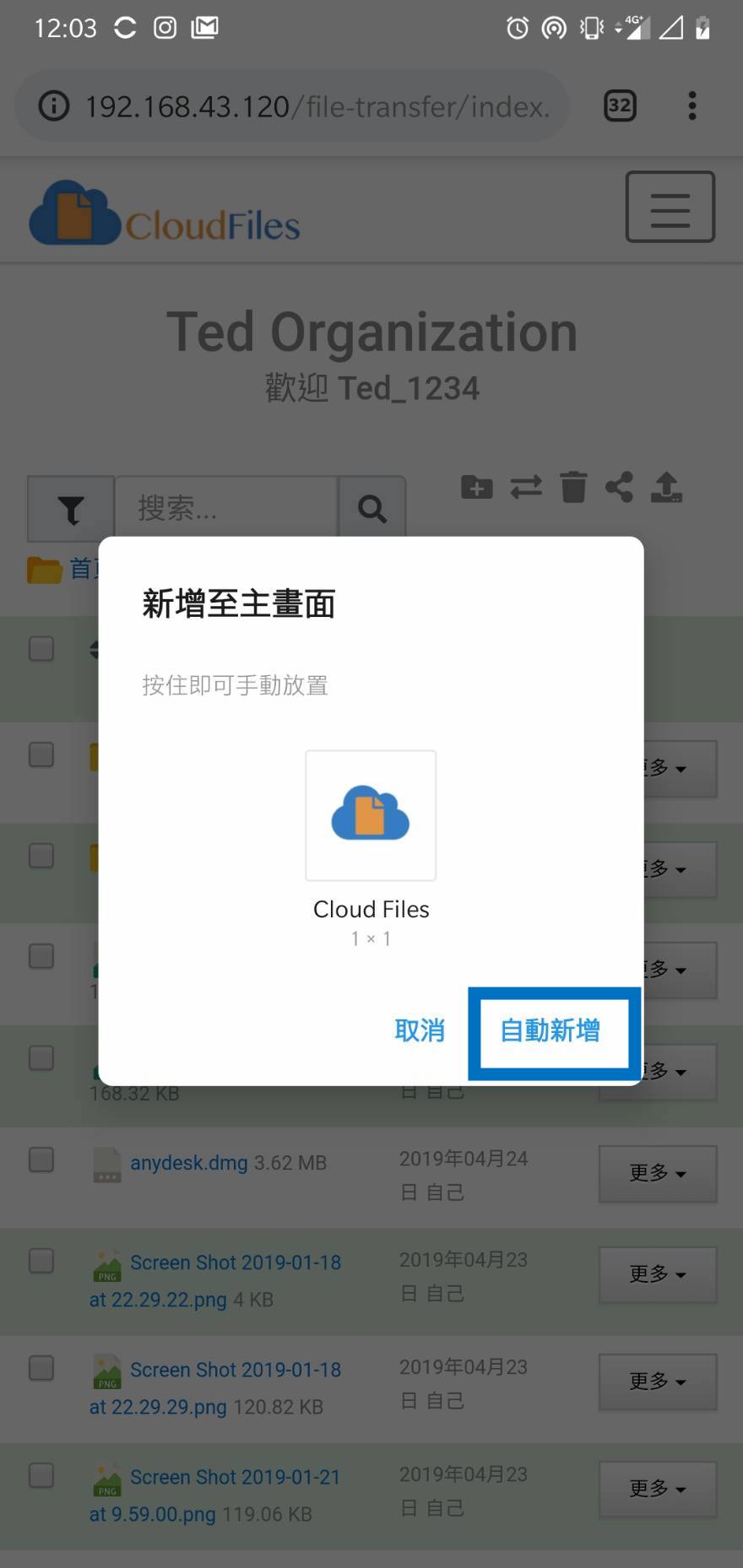Tap the new folder icon in toolbar
The width and height of the screenshot is (743, 1568).
point(477,487)
